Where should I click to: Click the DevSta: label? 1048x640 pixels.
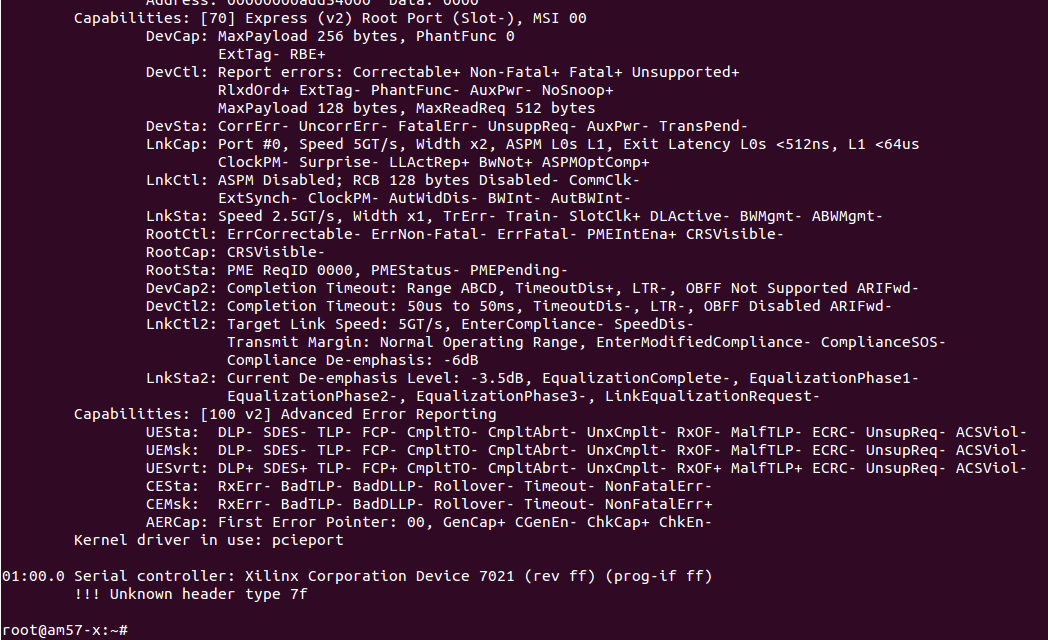[177, 126]
